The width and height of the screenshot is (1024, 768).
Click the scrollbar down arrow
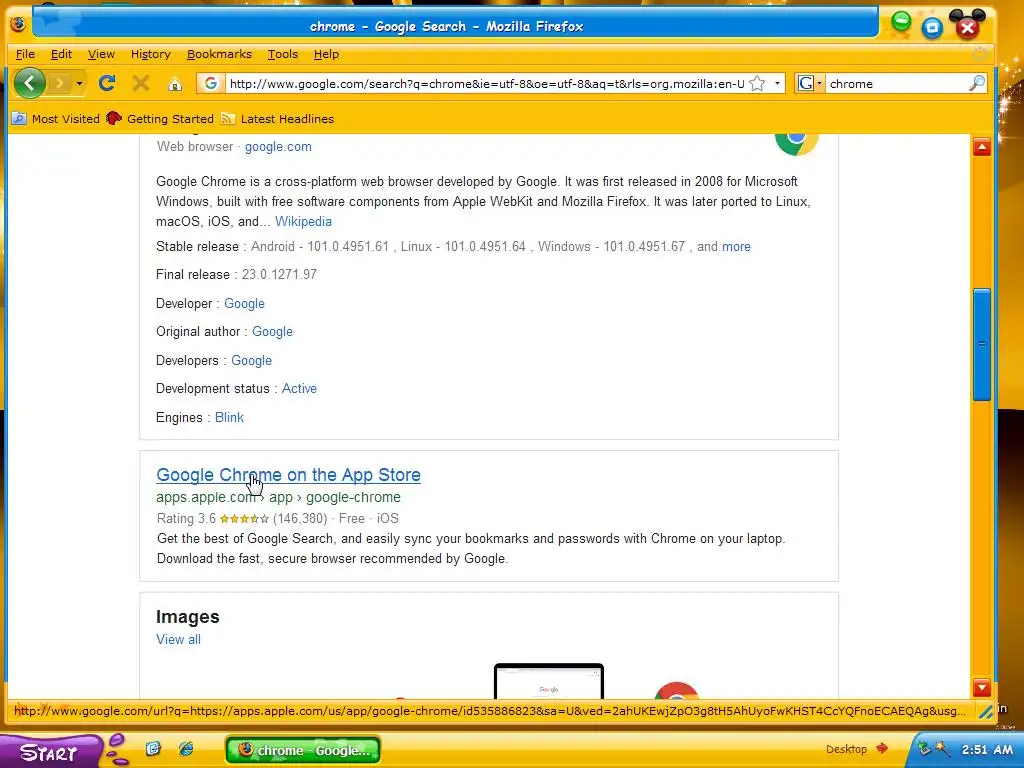tap(982, 687)
